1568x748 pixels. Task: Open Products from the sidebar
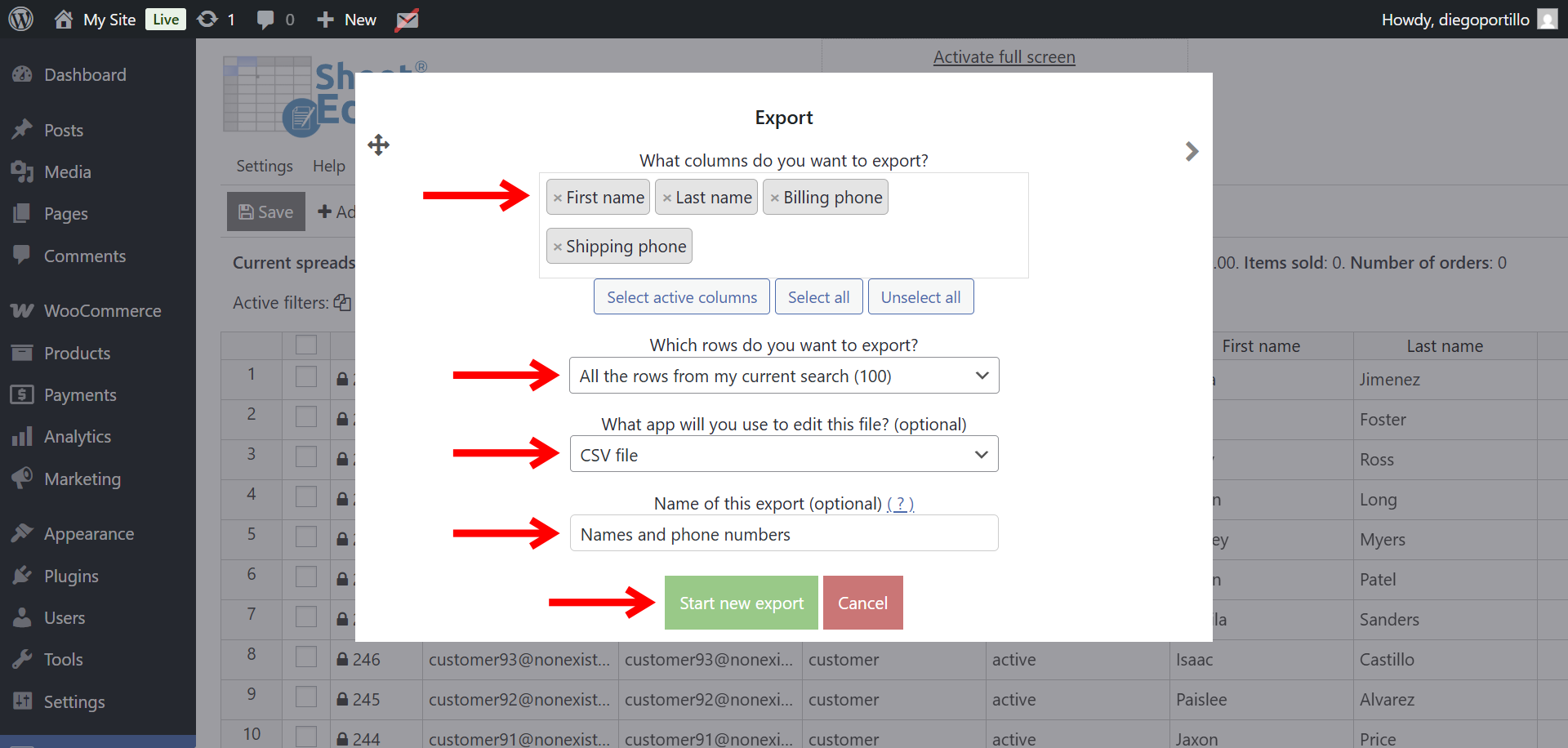coord(77,353)
